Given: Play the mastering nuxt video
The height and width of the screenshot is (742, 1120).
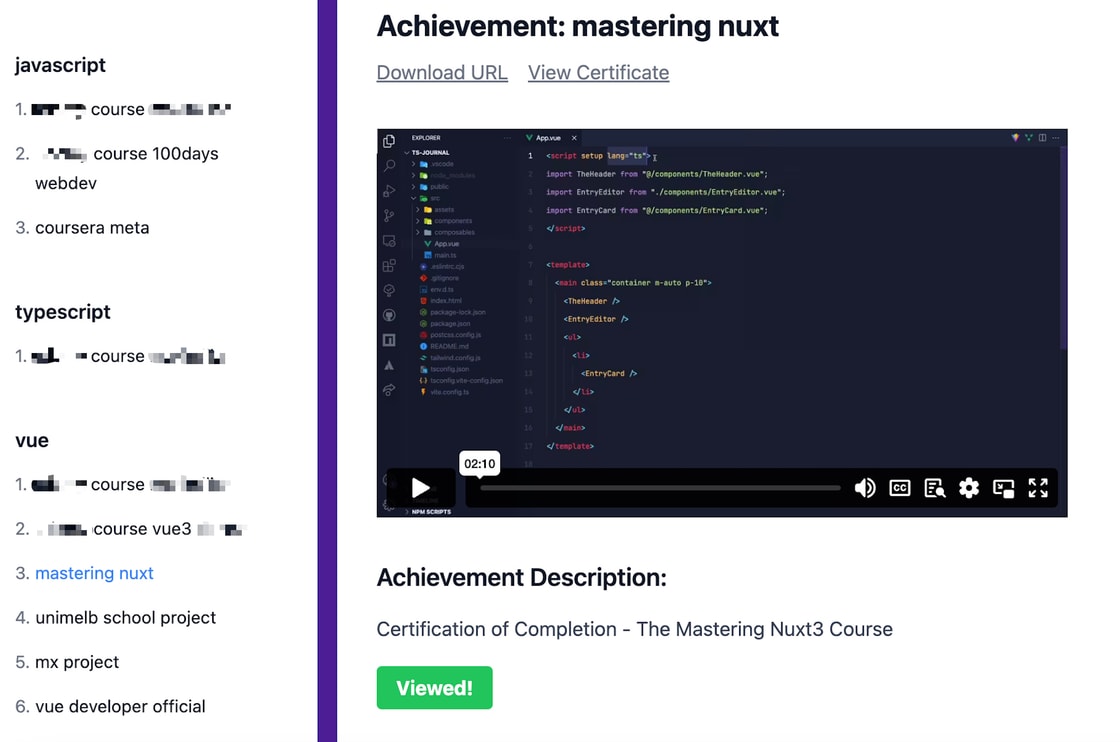Looking at the screenshot, I should (420, 488).
